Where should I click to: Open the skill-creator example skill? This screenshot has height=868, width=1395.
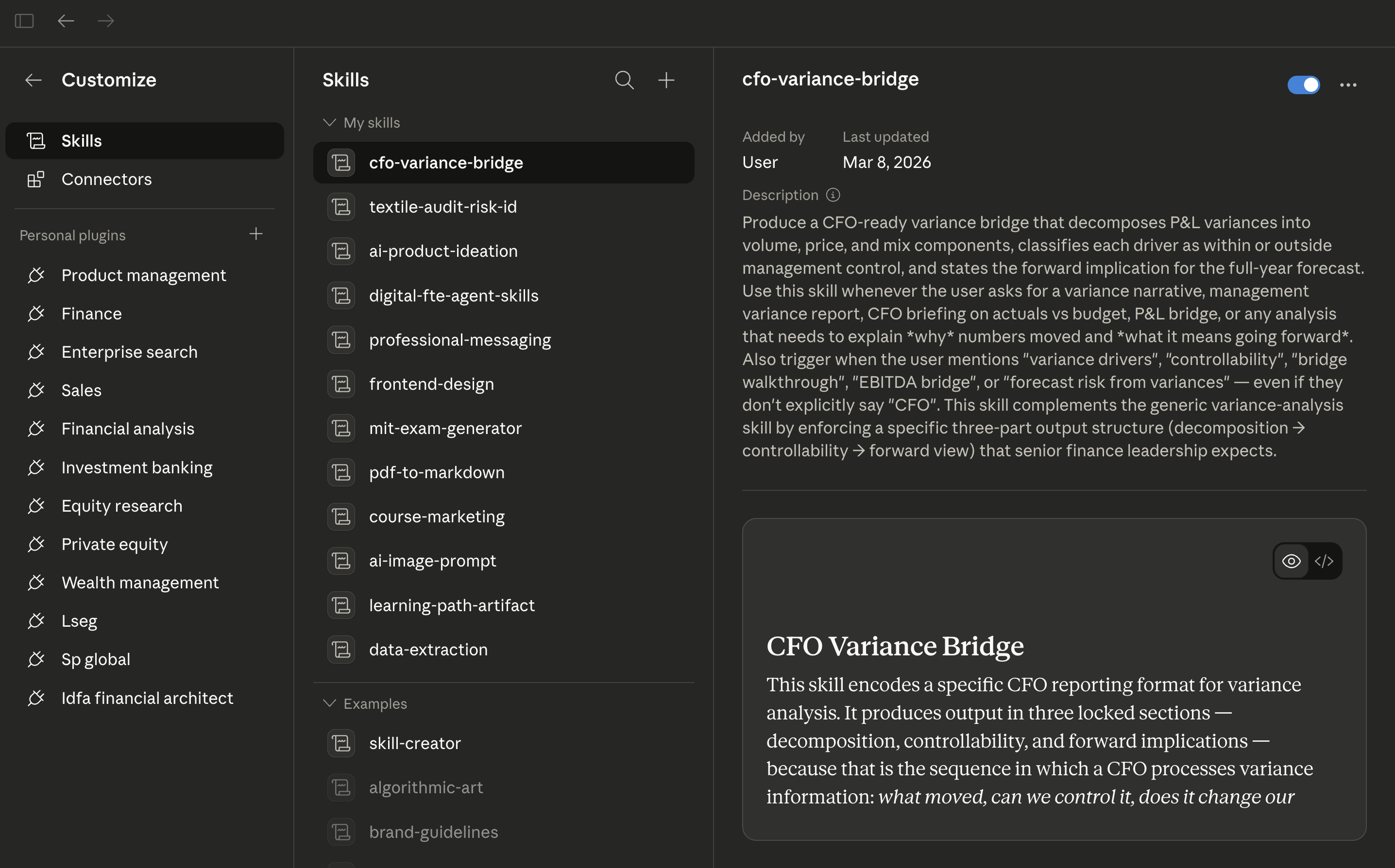414,743
